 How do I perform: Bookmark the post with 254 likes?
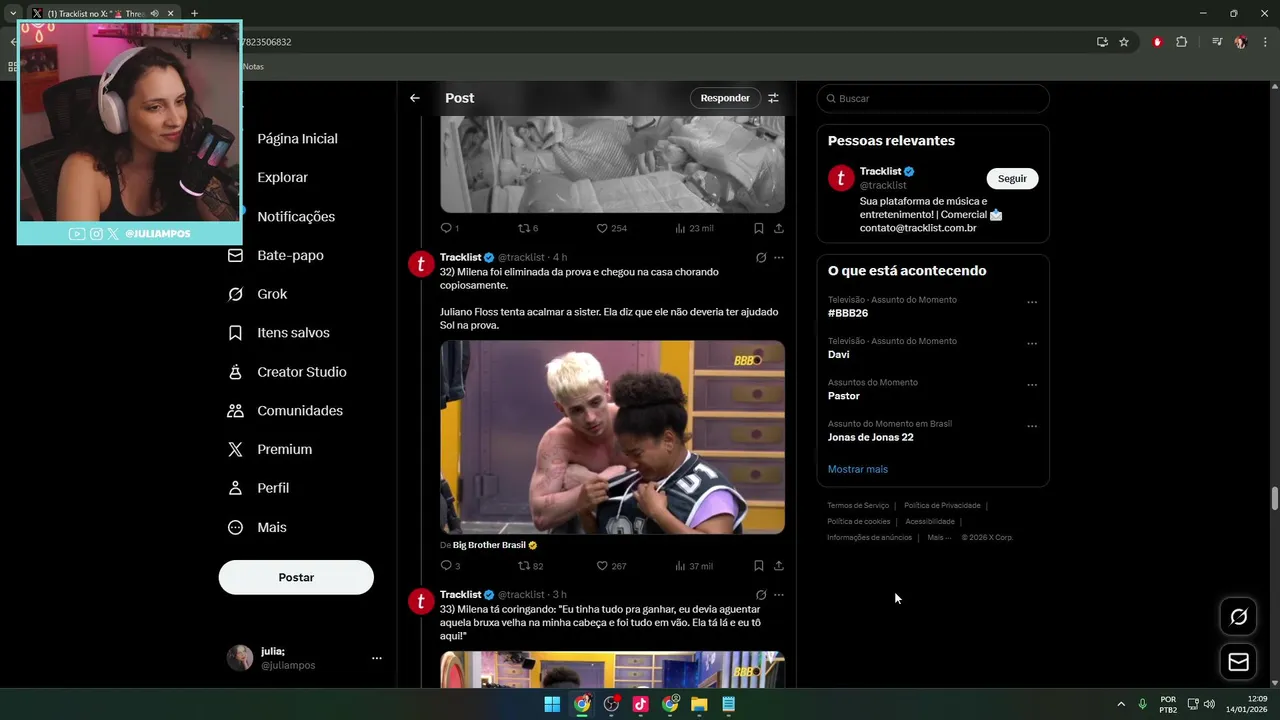pyautogui.click(x=759, y=228)
